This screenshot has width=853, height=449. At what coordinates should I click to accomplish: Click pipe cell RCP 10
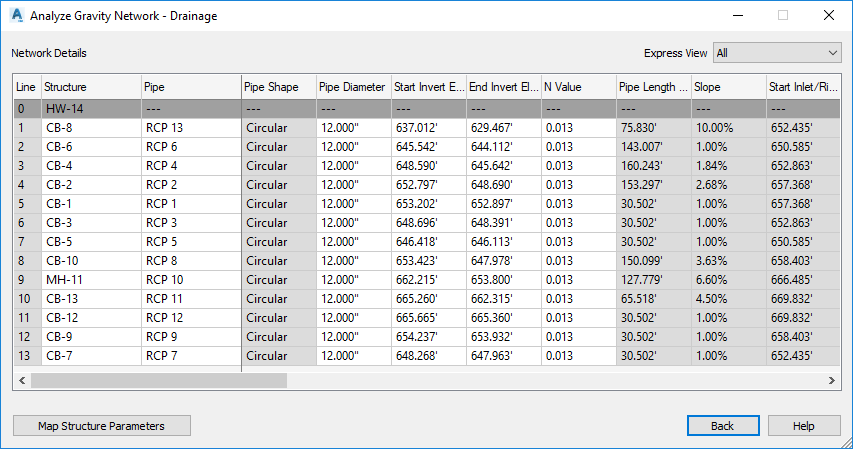point(191,280)
